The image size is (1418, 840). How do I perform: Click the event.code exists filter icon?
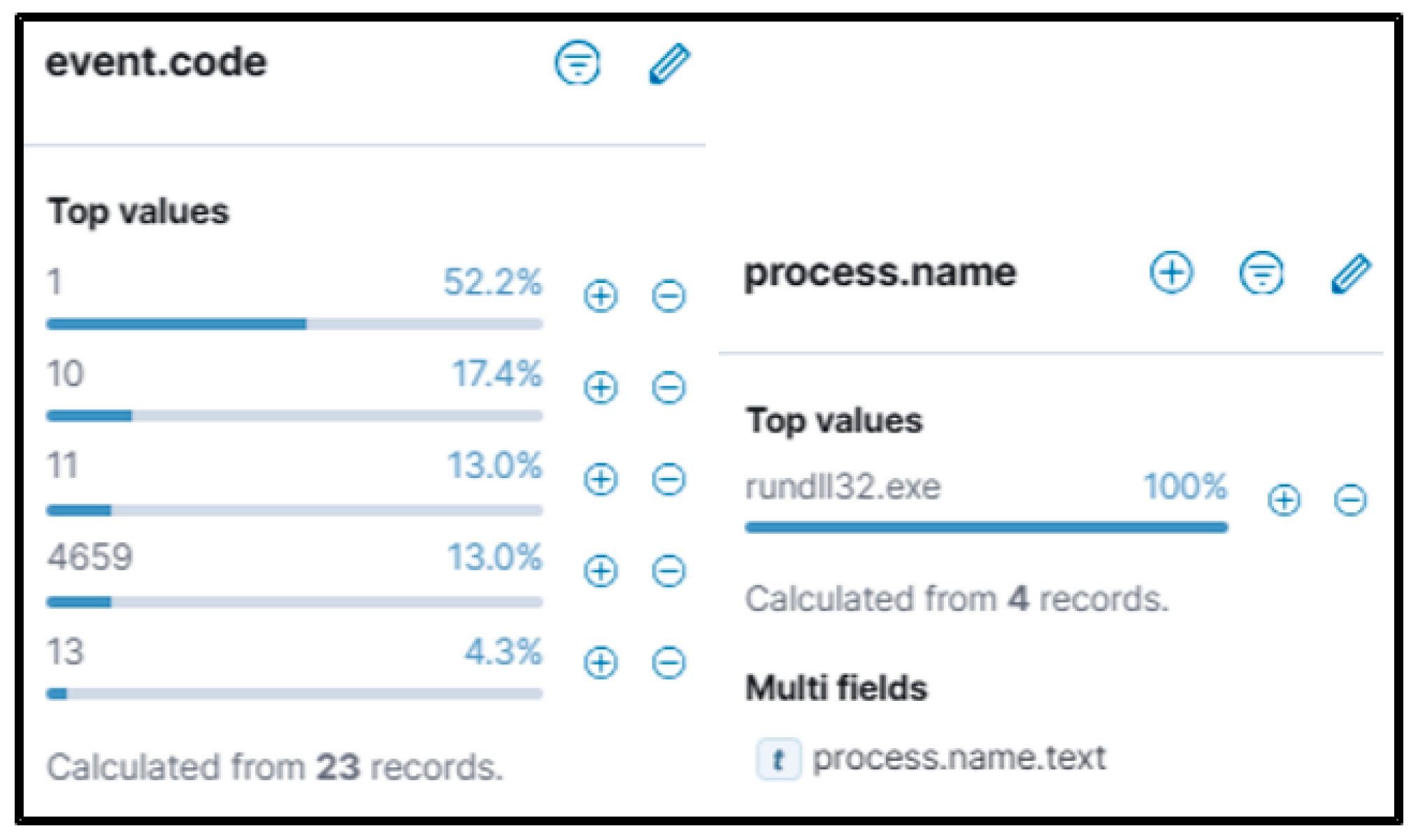(x=577, y=64)
